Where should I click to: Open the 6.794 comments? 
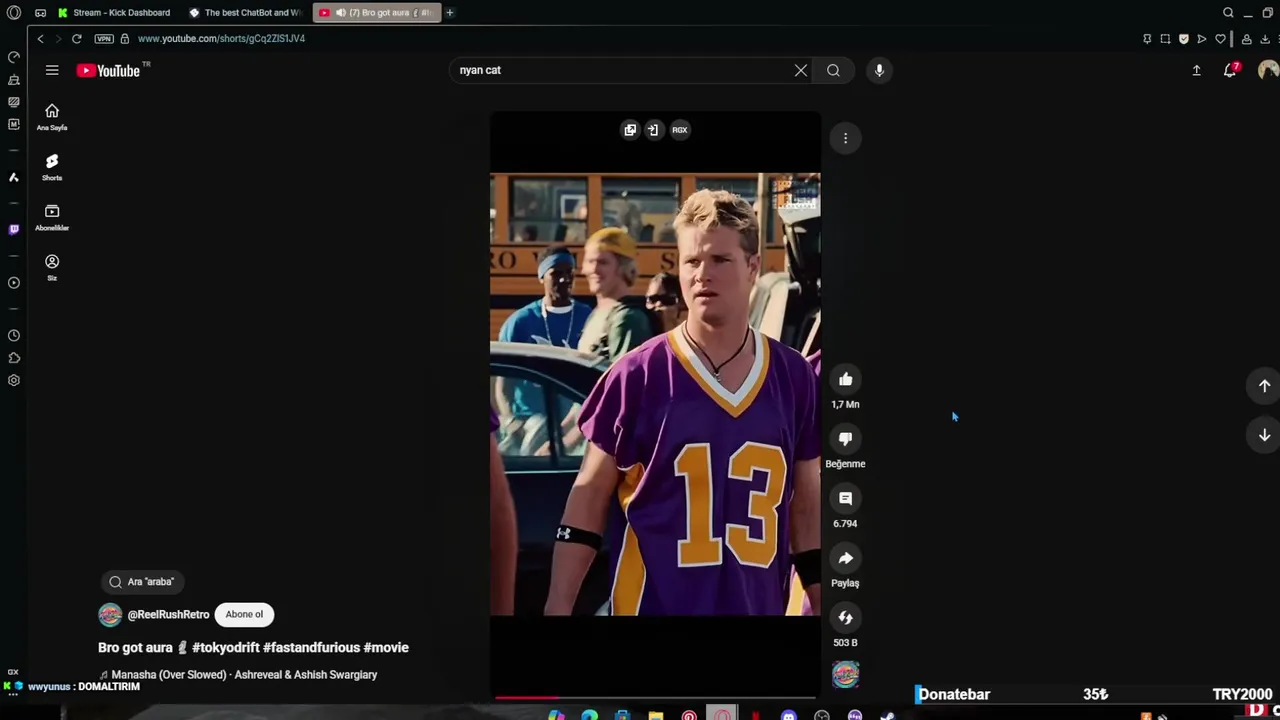click(845, 498)
